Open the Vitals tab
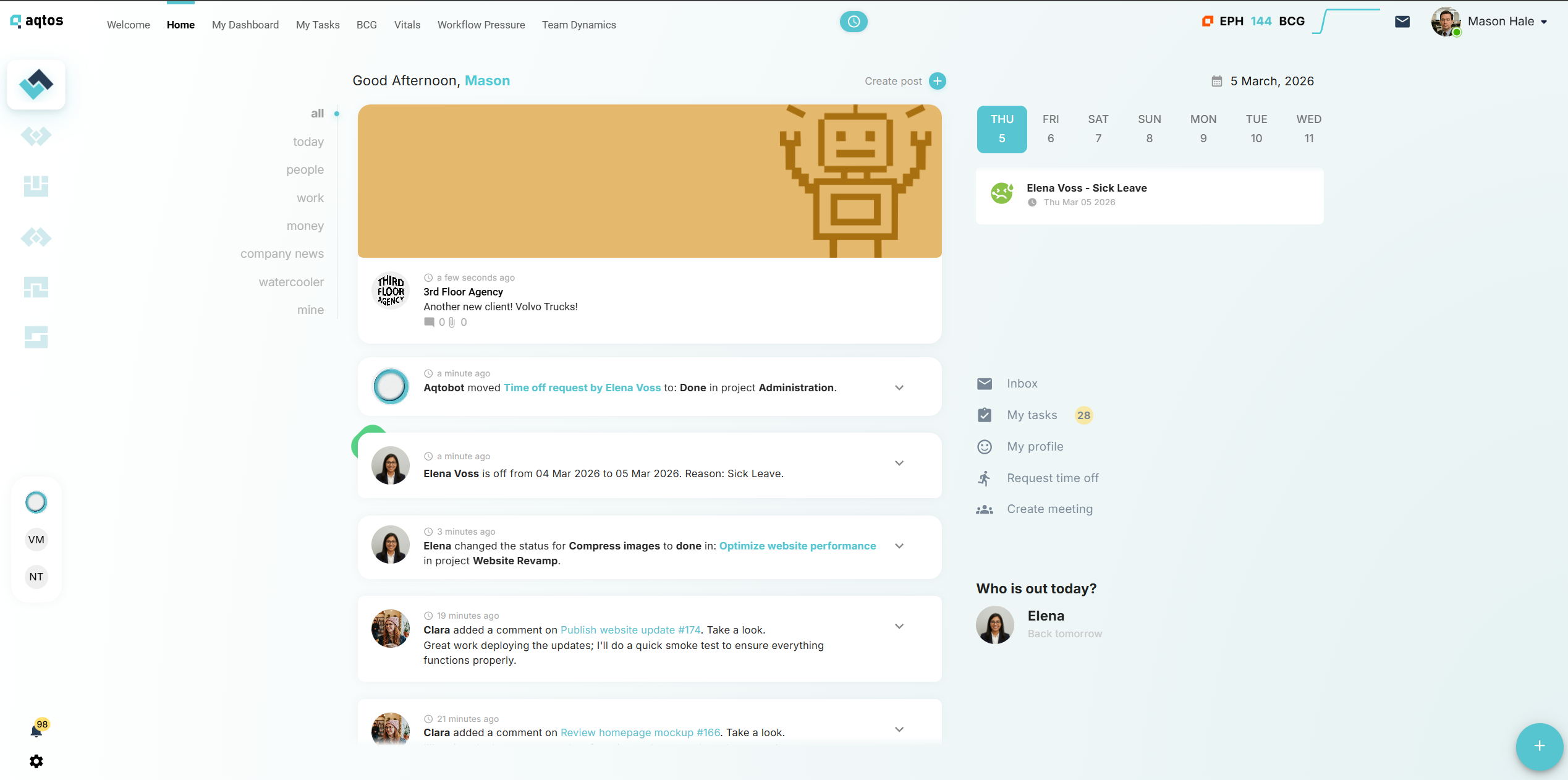Viewport: 1568px width, 780px height. pos(407,25)
